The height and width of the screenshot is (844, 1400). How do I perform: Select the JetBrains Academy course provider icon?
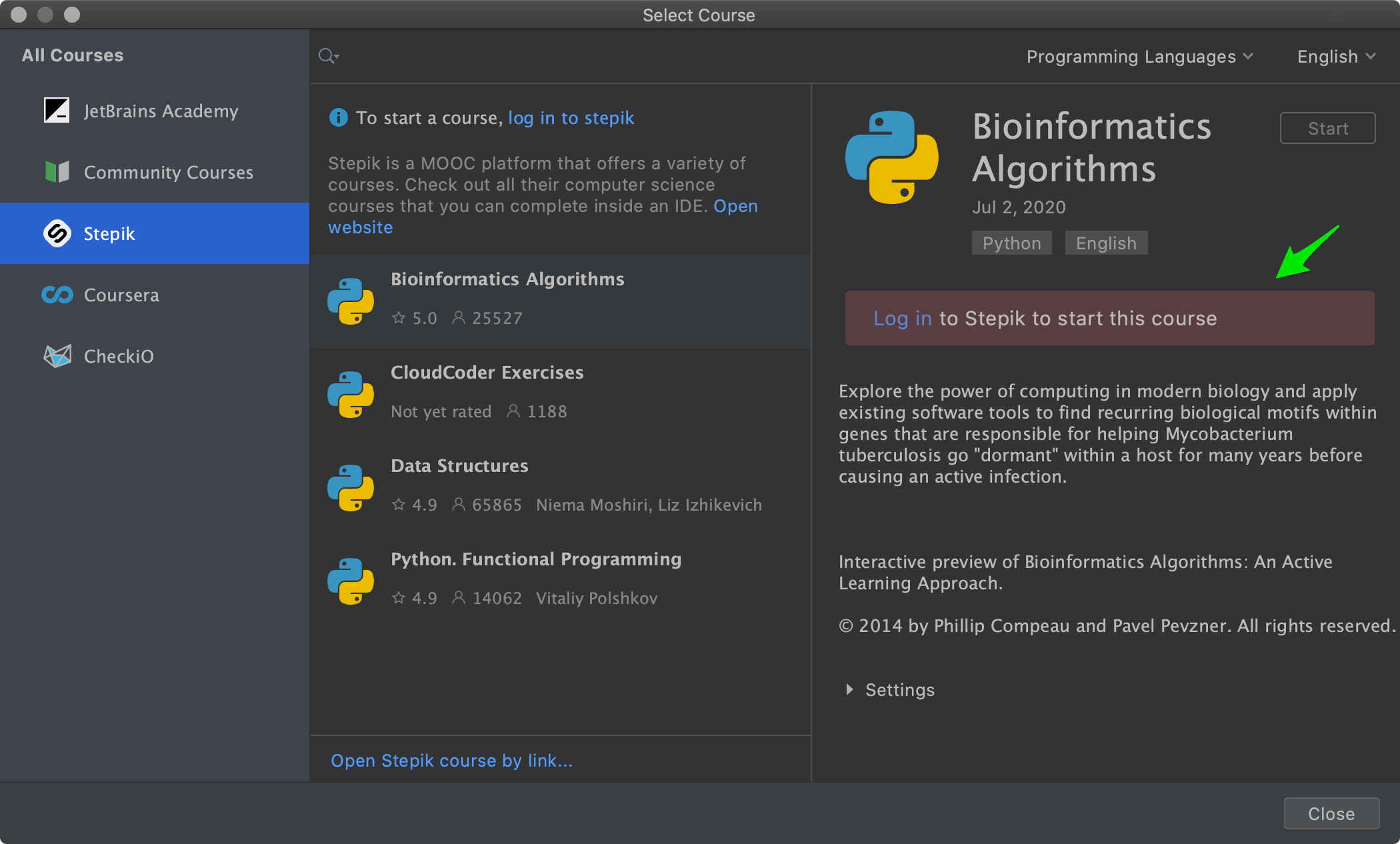pyautogui.click(x=57, y=111)
